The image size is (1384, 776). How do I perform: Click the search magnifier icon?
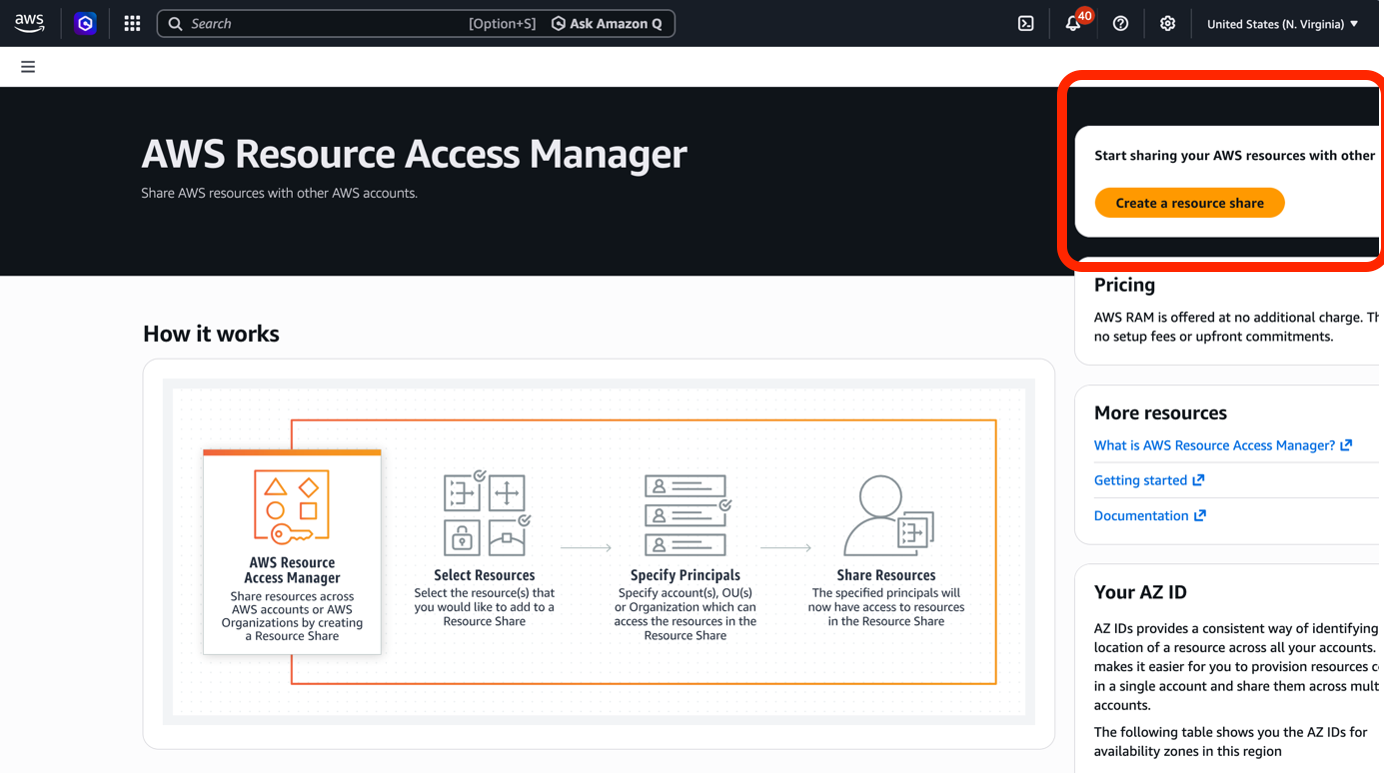pos(175,23)
